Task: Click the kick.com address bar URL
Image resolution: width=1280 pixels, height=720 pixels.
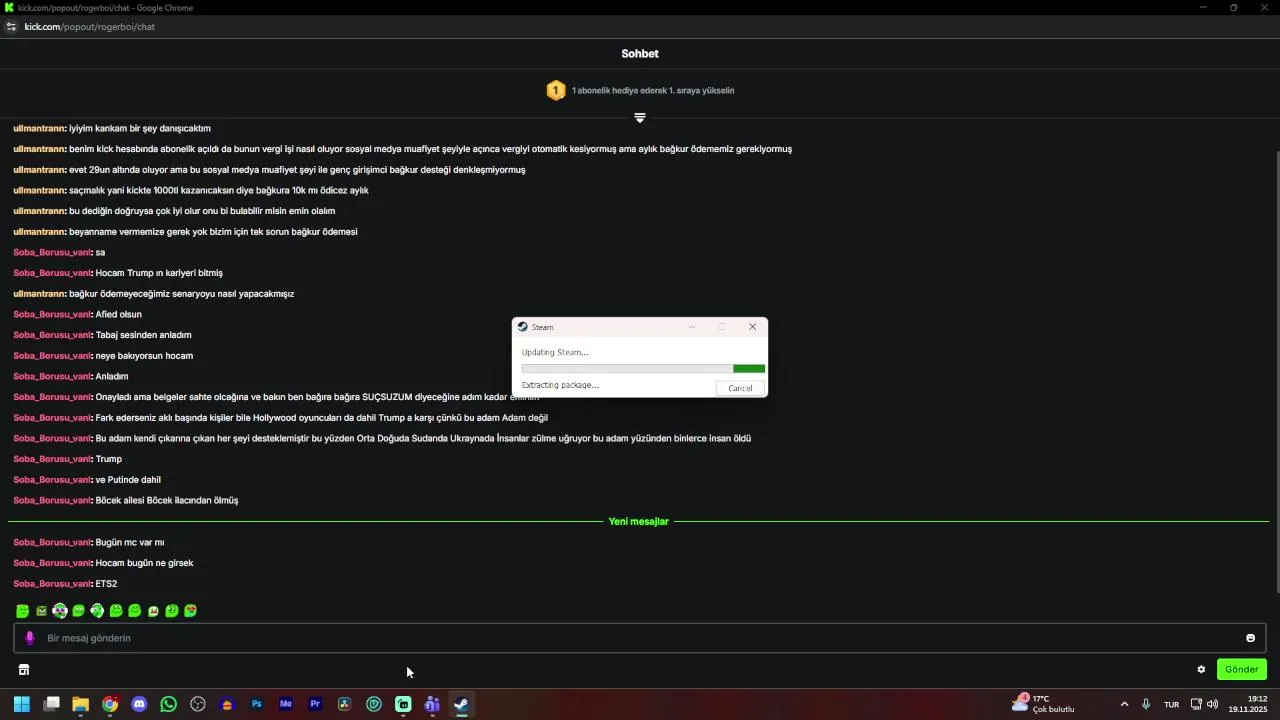Action: pyautogui.click(x=89, y=27)
